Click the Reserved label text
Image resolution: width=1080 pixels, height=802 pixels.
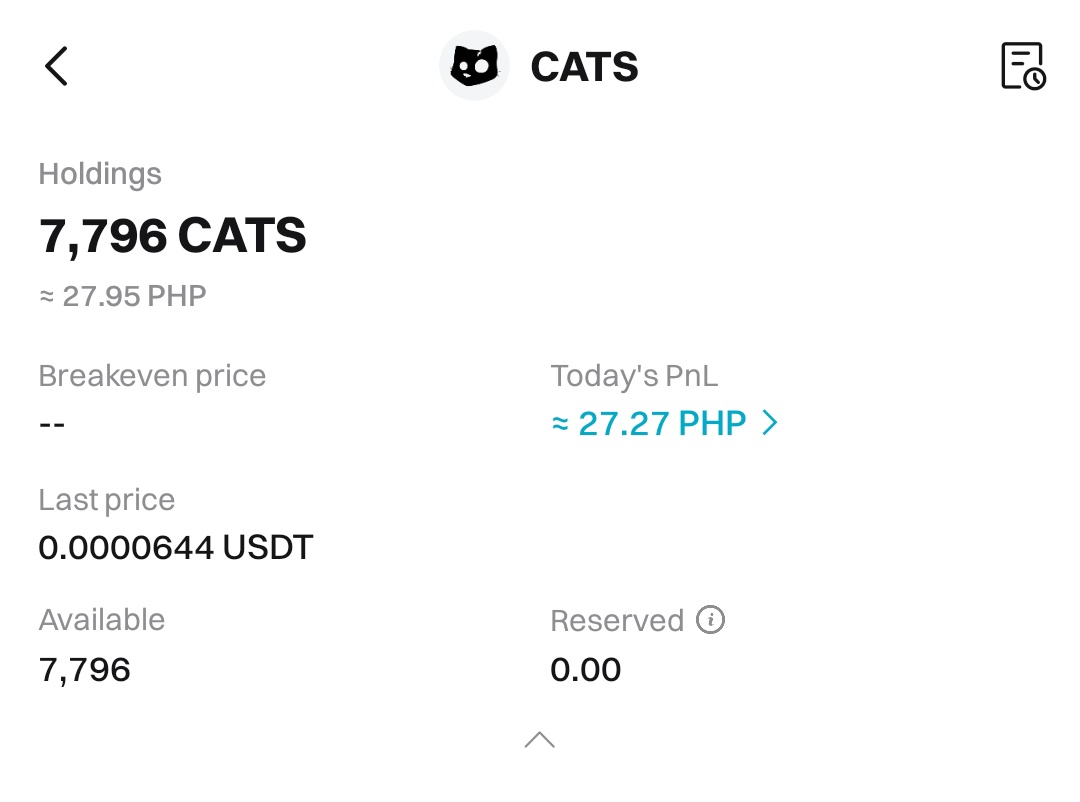pyautogui.click(x=616, y=621)
